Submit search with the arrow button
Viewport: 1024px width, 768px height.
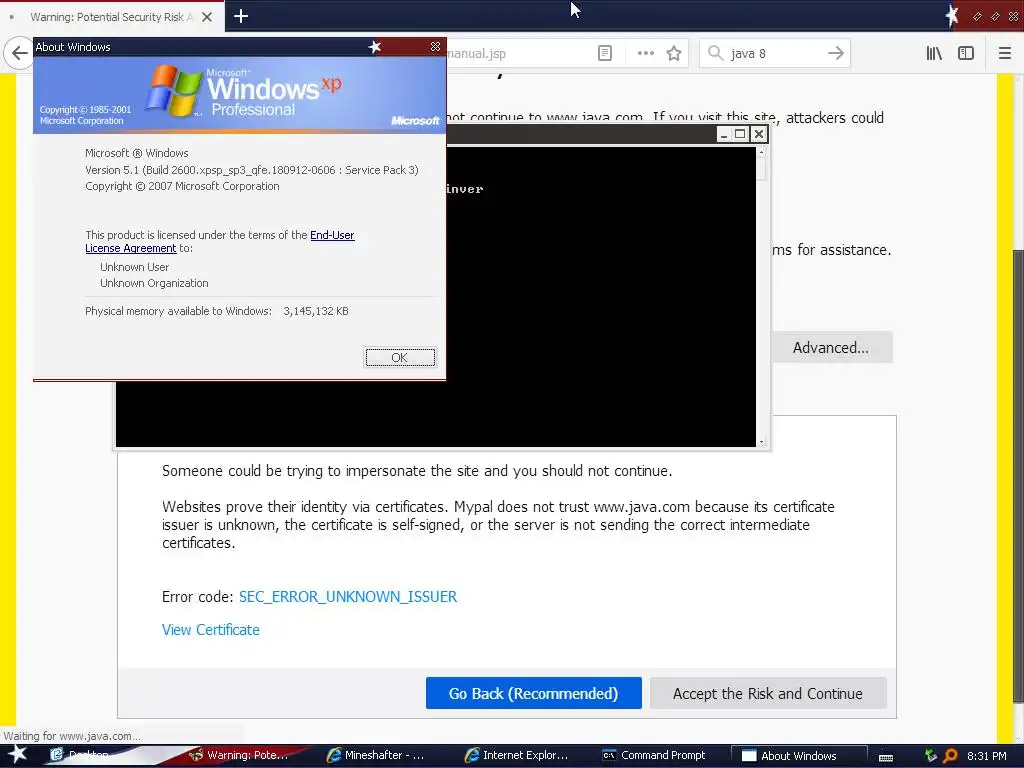(x=836, y=53)
